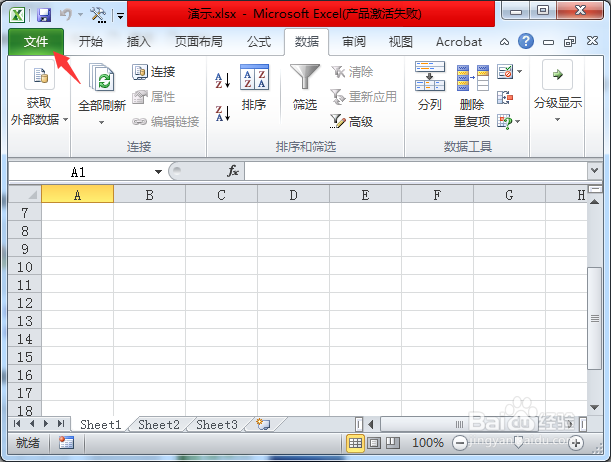
Task: Select column D header
Action: 293,194
